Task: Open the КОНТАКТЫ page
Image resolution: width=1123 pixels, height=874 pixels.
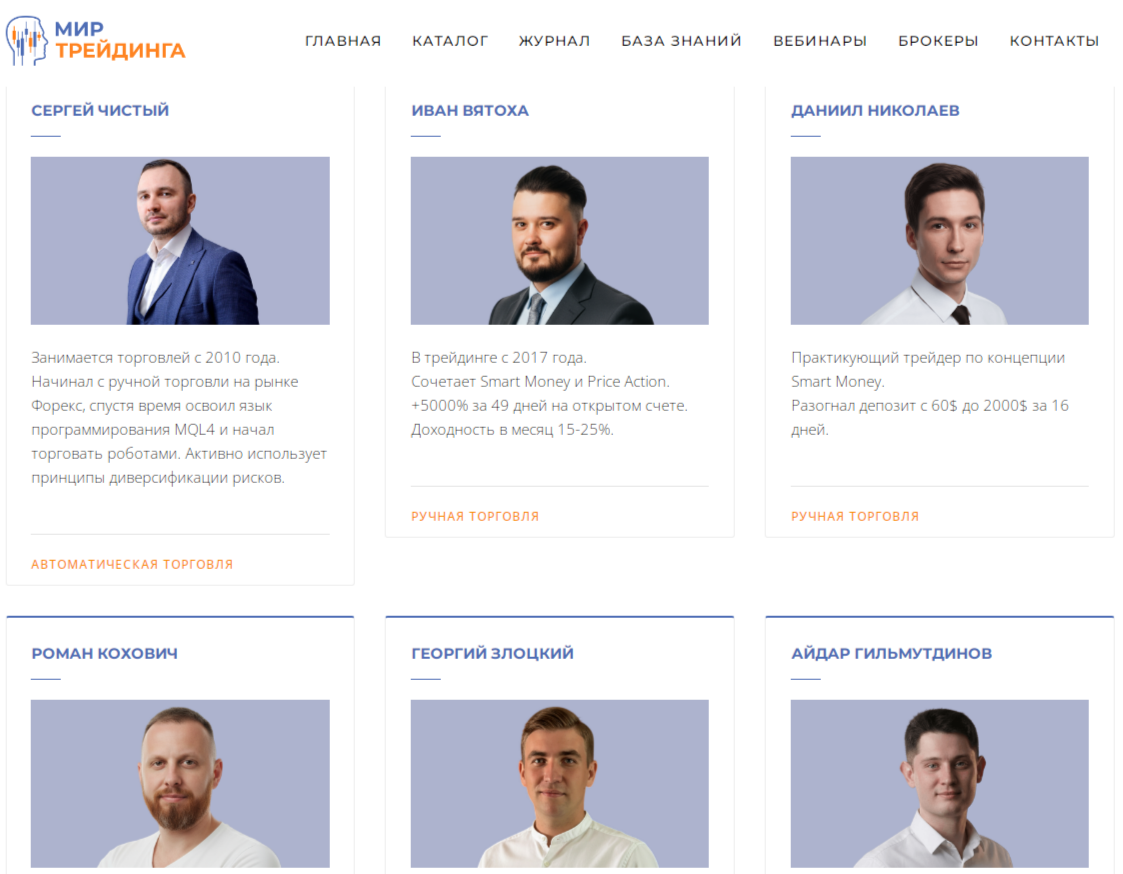Action: click(x=1054, y=41)
